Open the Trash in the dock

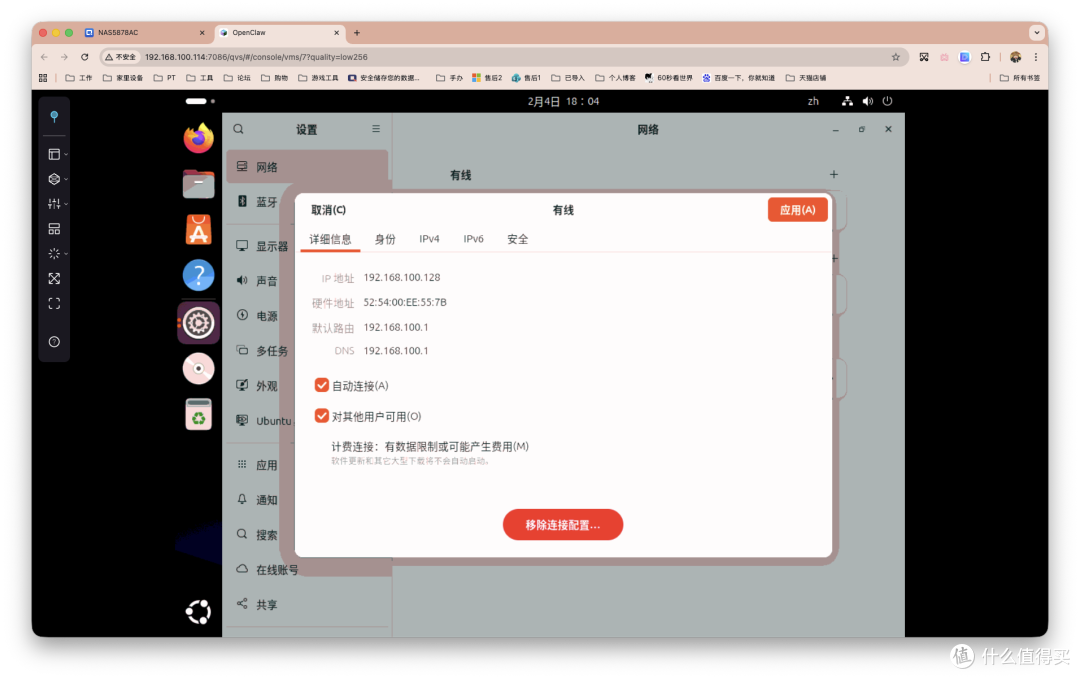coord(198,415)
